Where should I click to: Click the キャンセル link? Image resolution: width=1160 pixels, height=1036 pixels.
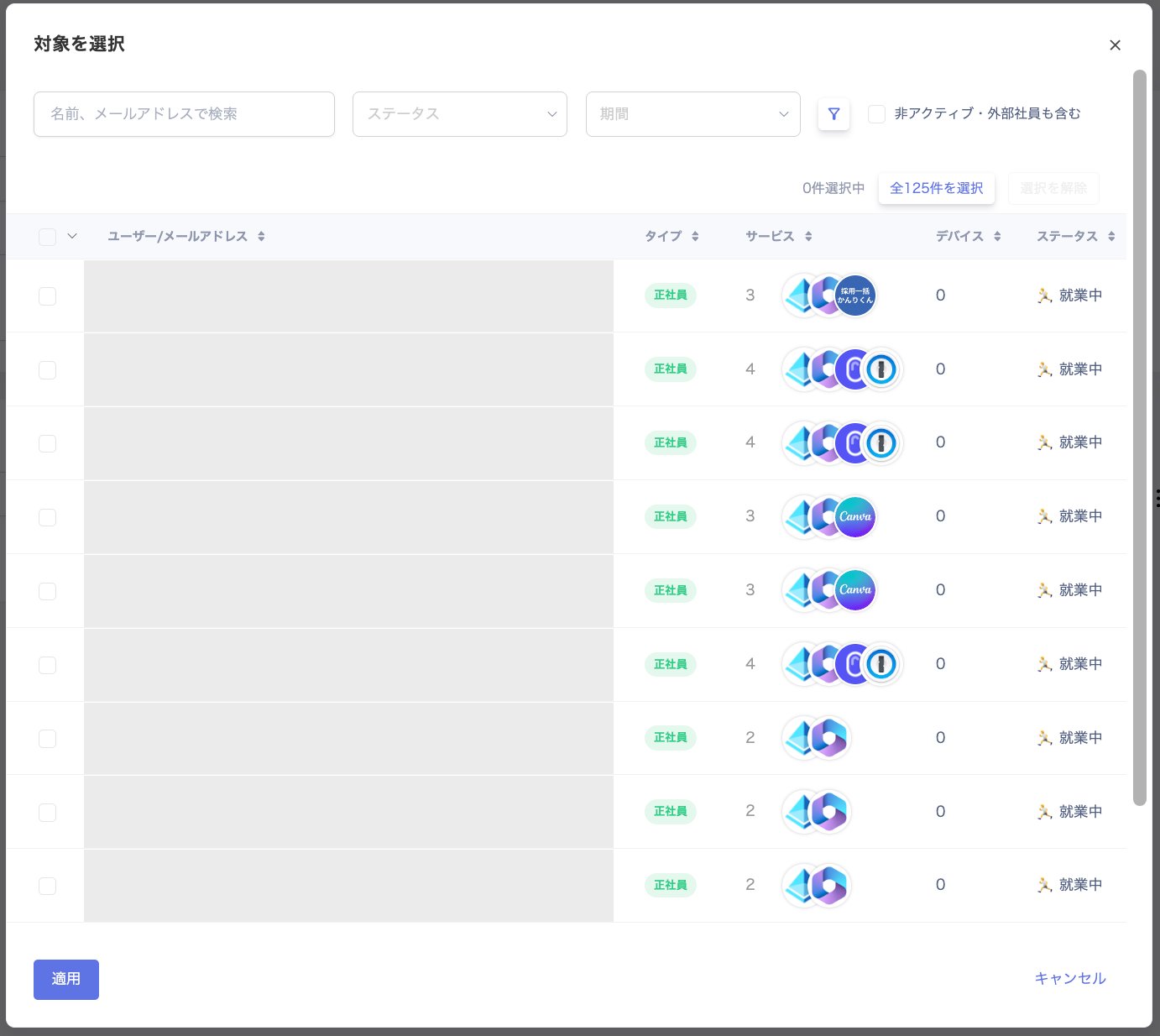(1070, 979)
